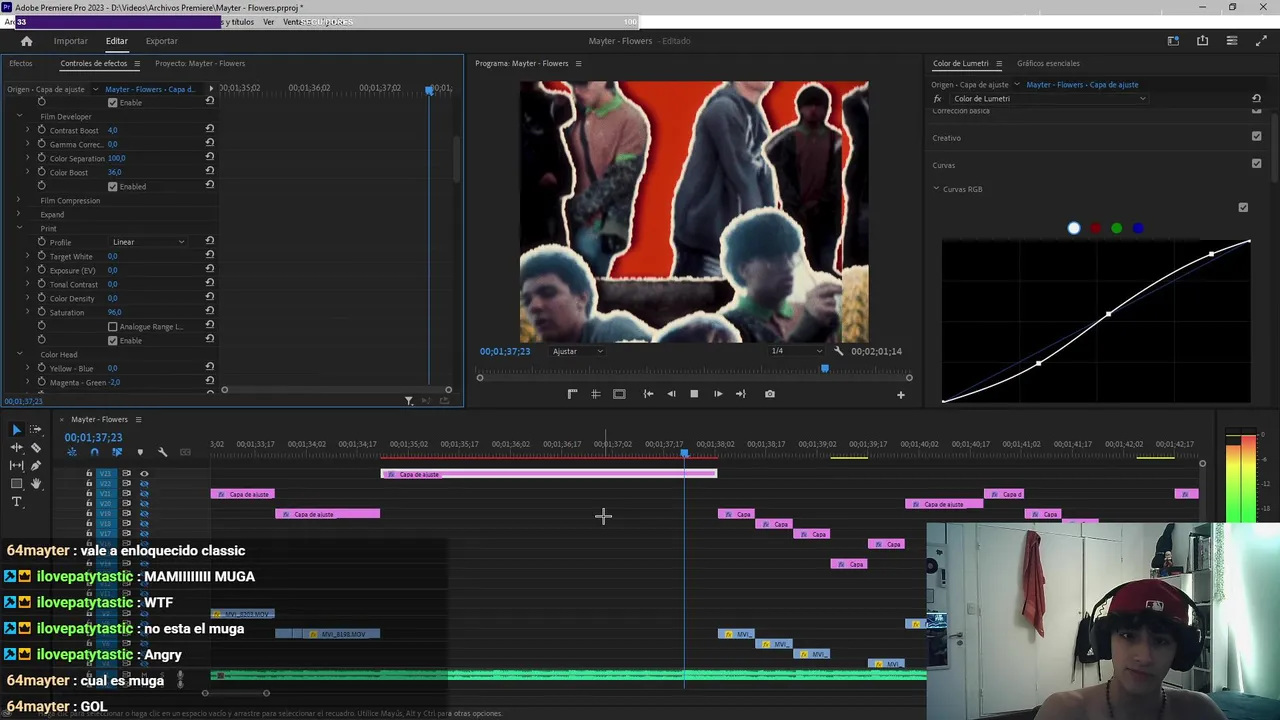Image resolution: width=1280 pixels, height=720 pixels.
Task: Check Analogue Range Limiter checkbox
Action: (x=113, y=326)
